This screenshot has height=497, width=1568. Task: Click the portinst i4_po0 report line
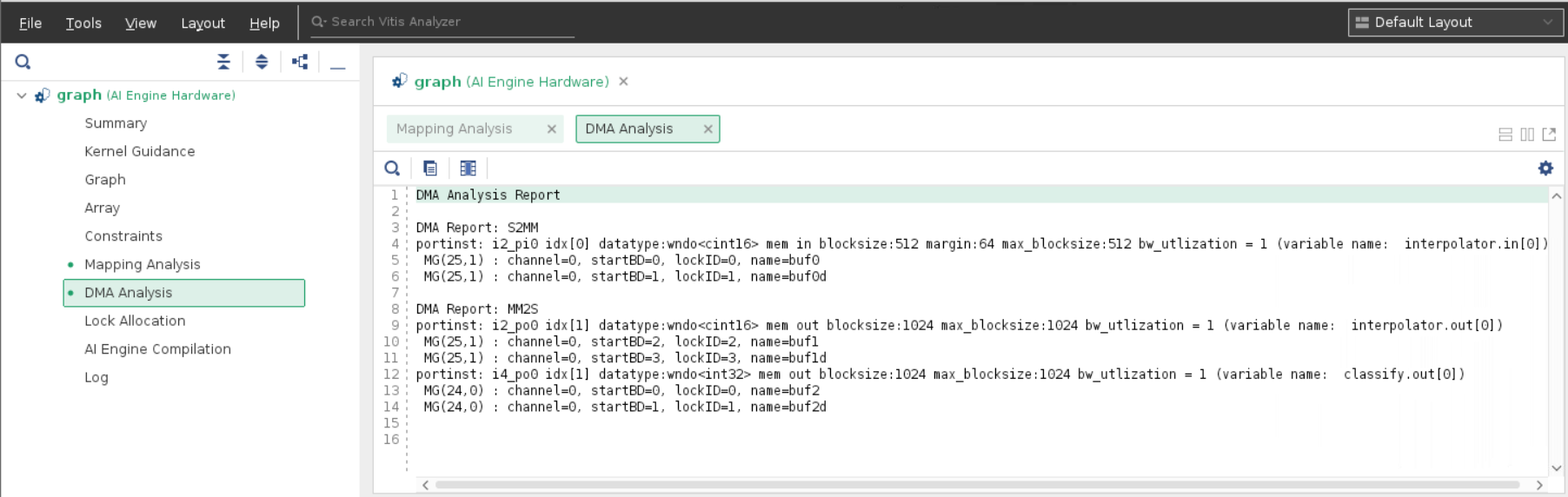[x=940, y=374]
